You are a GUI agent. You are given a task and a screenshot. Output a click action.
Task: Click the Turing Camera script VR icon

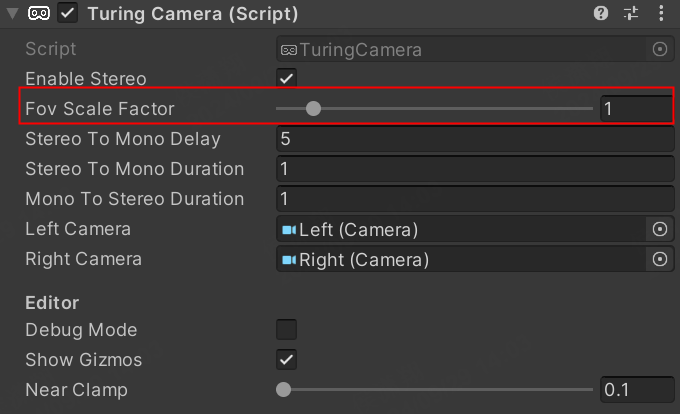tap(39, 14)
